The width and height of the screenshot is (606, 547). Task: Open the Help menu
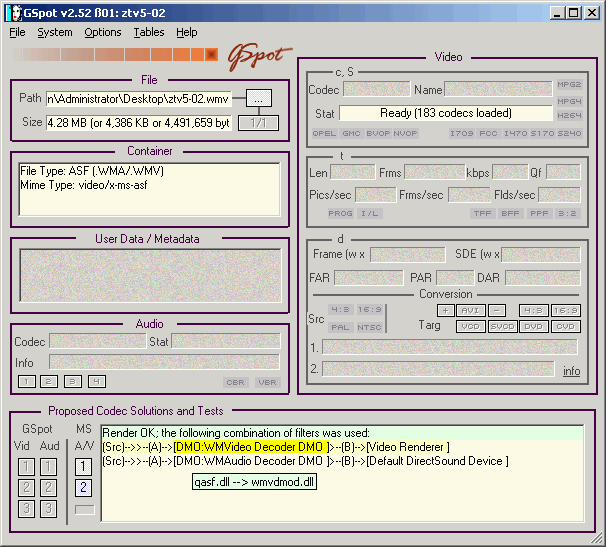[187, 32]
